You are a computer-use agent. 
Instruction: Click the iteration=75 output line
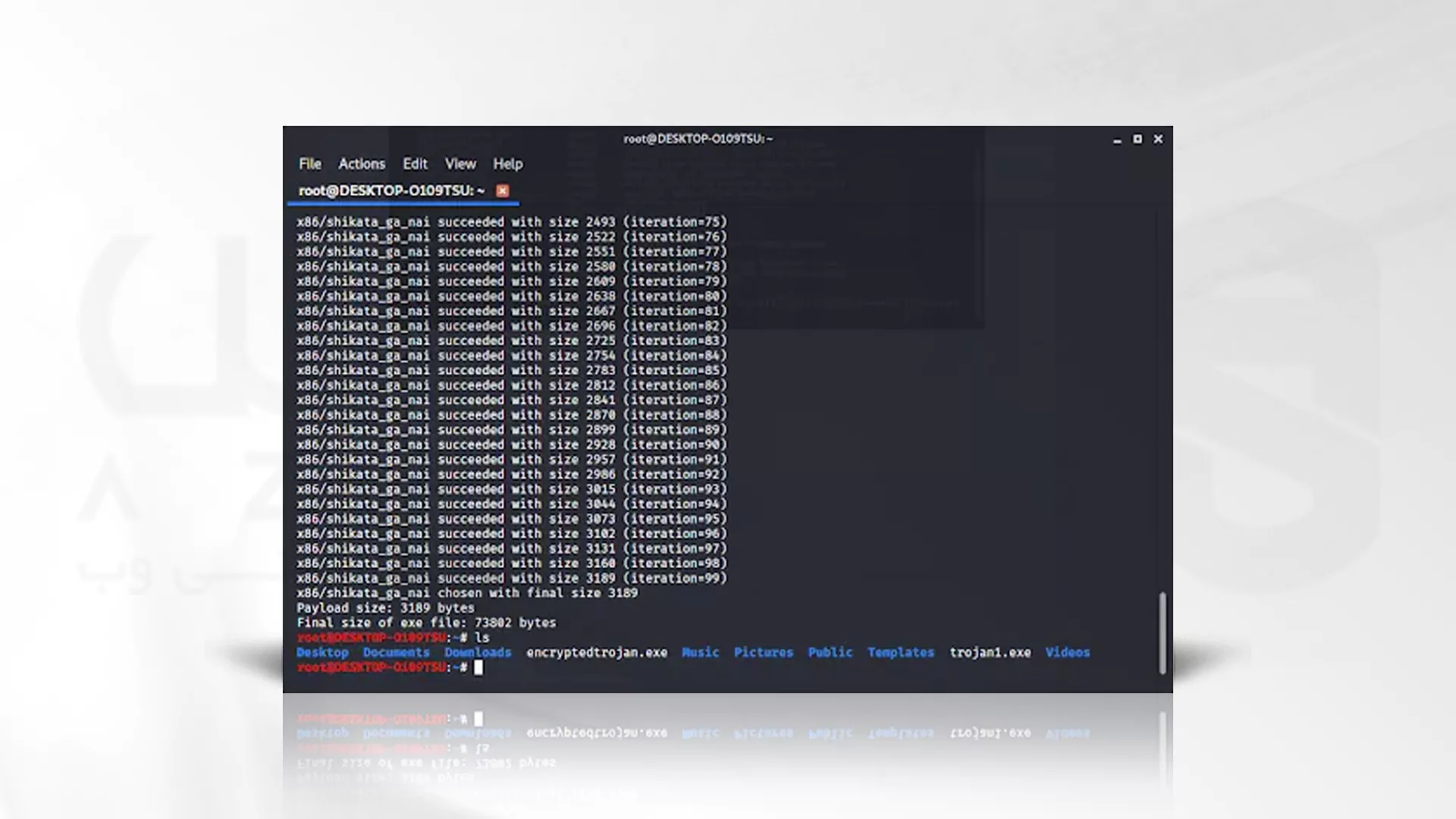point(512,222)
